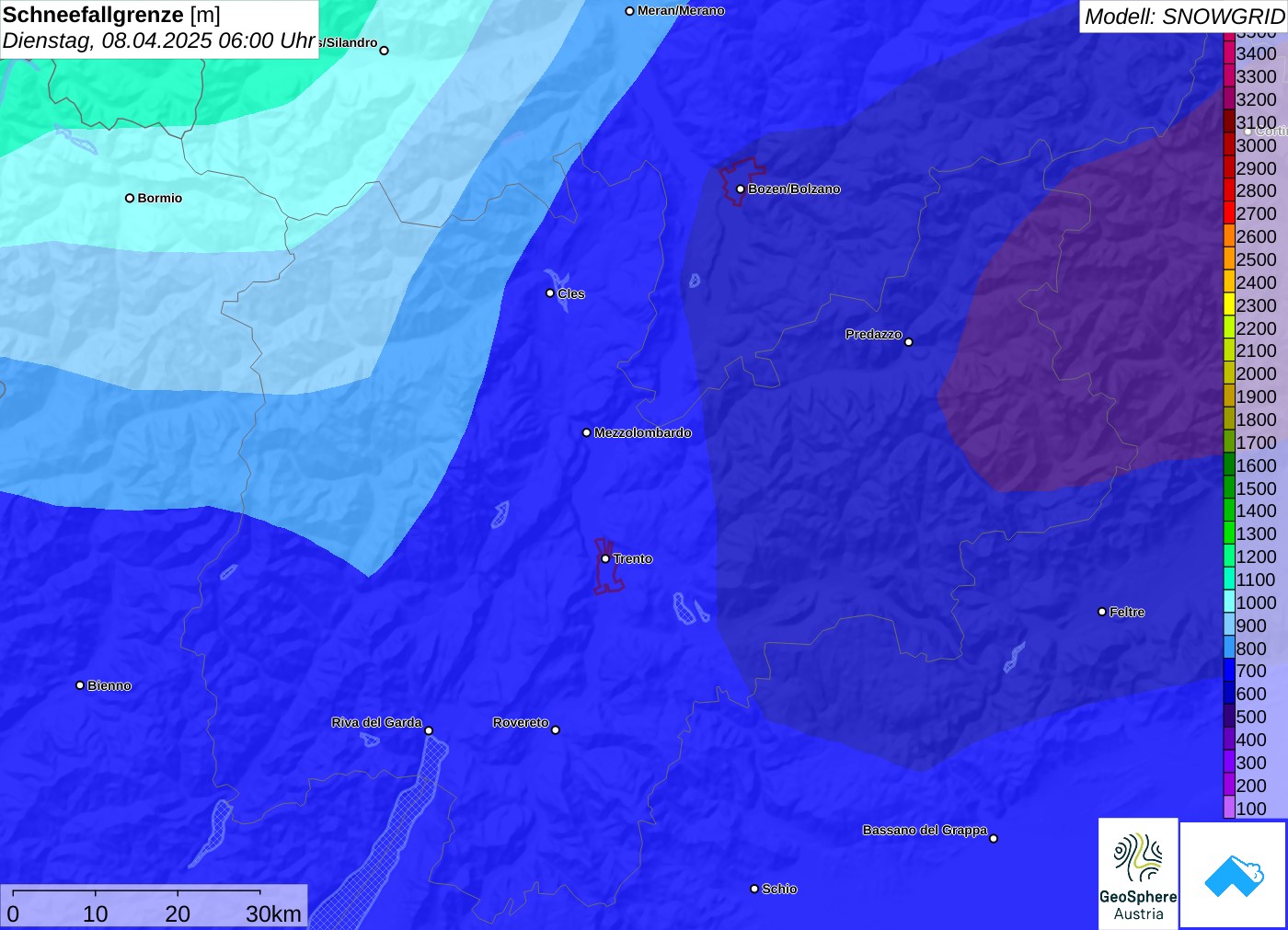This screenshot has width=1288, height=930.
Task: Click the Mezzolombardo marker dot
Action: click(x=587, y=432)
